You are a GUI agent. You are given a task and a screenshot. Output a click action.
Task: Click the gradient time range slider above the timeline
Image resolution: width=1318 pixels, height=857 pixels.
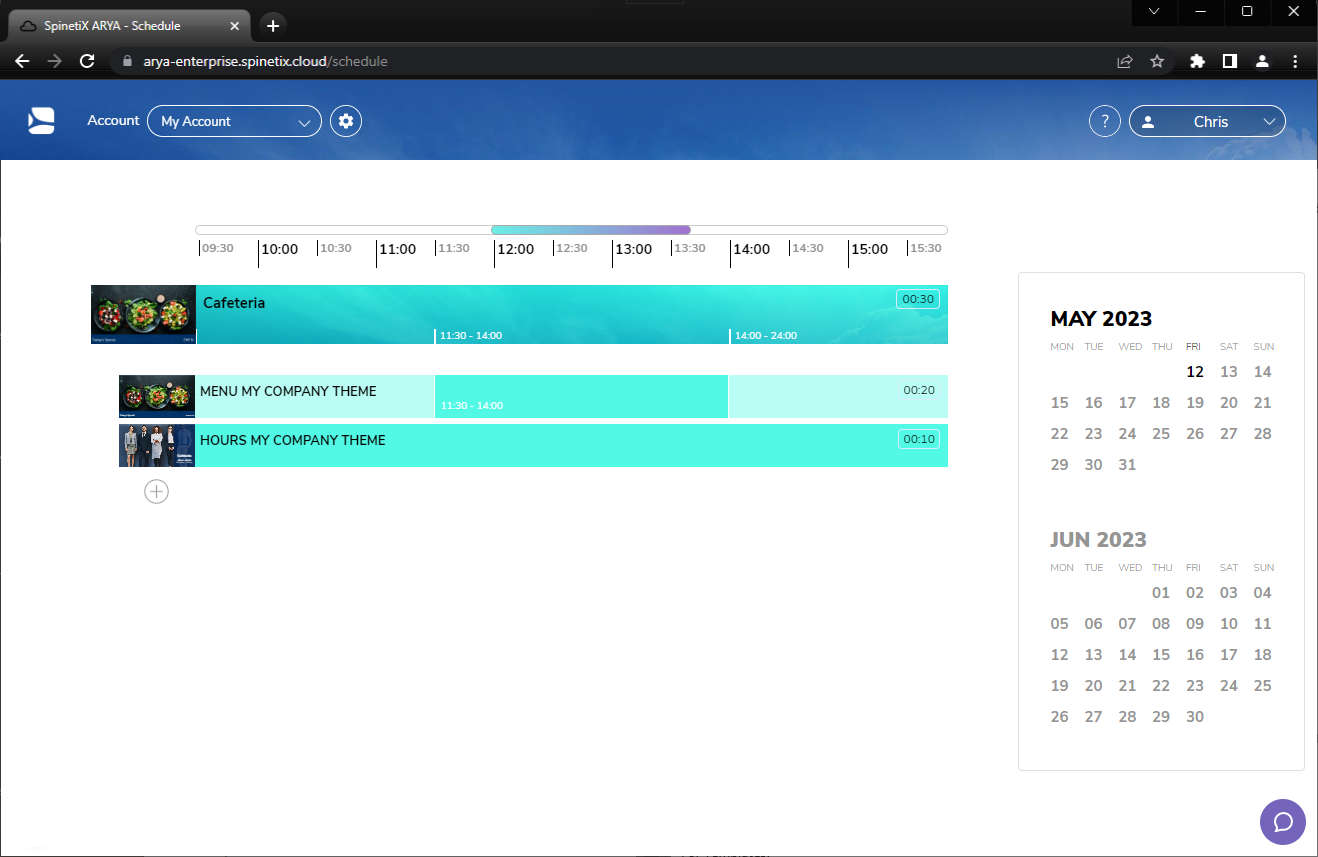click(590, 229)
